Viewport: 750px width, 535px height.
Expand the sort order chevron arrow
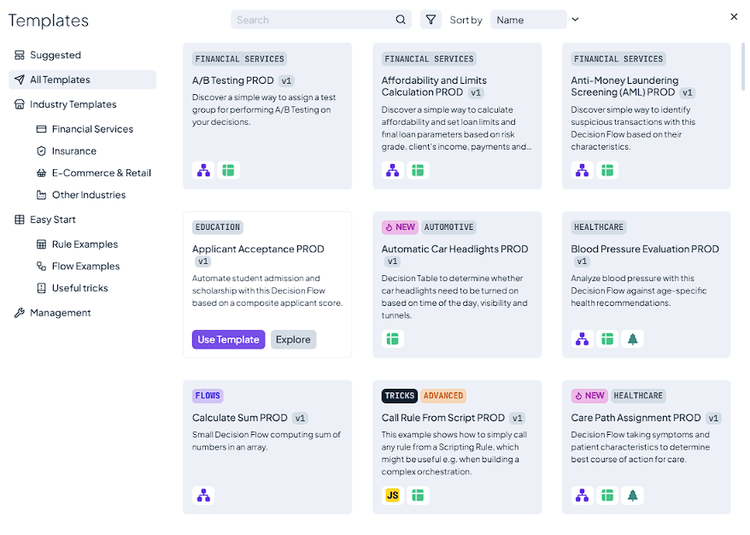click(575, 19)
